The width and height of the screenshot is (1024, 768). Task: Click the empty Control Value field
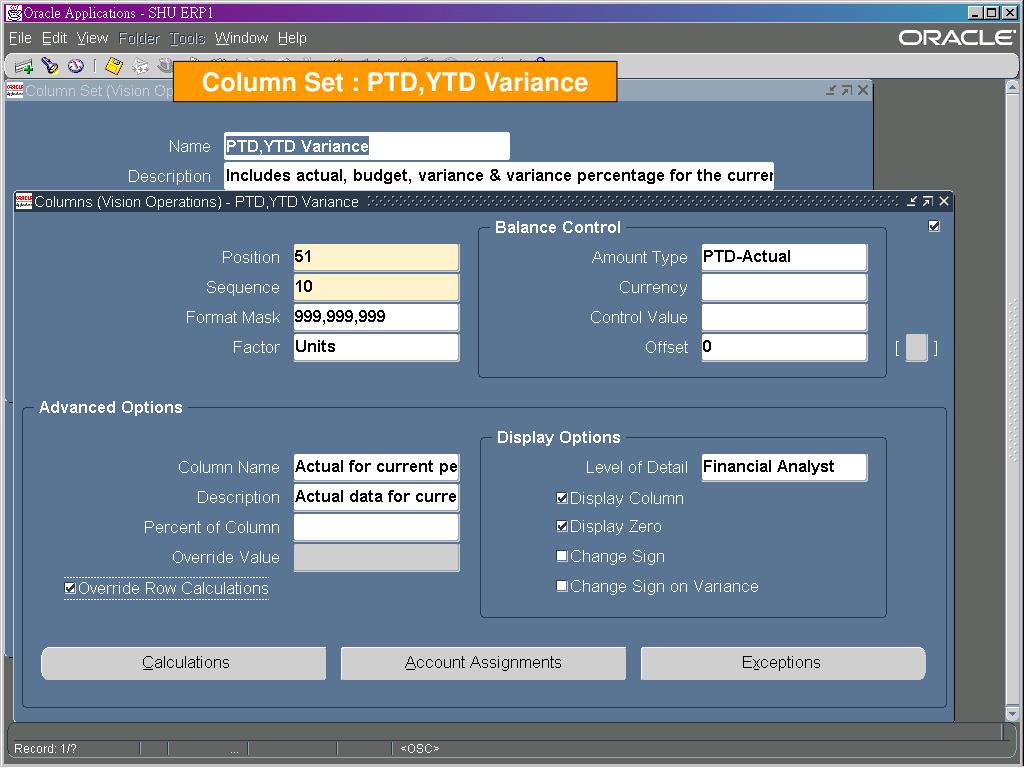pyautogui.click(x=784, y=317)
